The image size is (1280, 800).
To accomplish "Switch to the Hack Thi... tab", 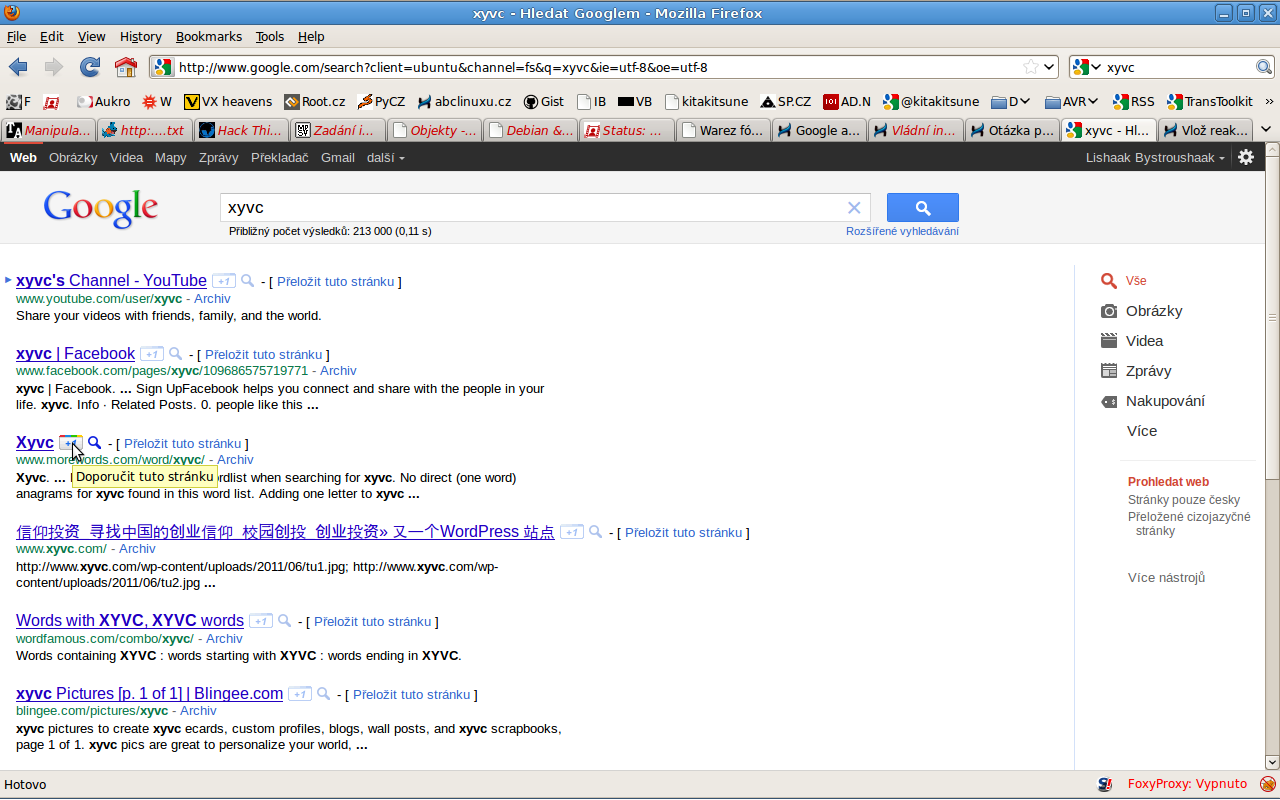I will pos(241,130).
